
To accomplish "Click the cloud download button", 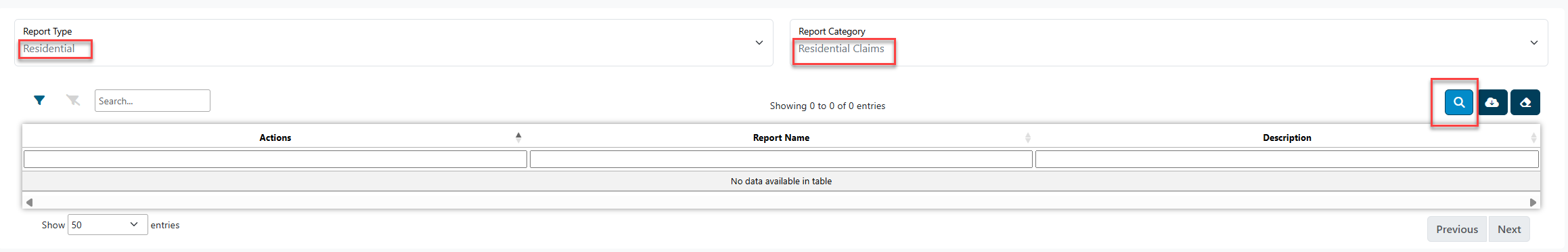I will [1492, 102].
